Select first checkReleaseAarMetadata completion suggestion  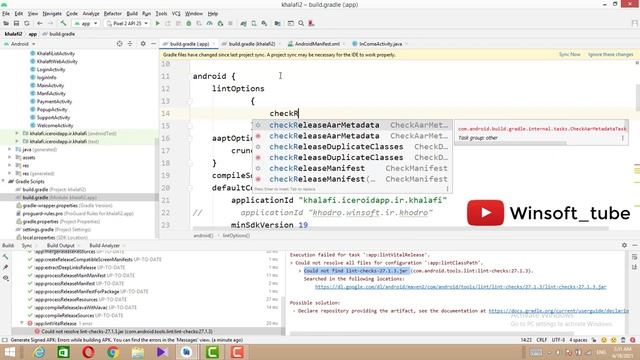351,125
